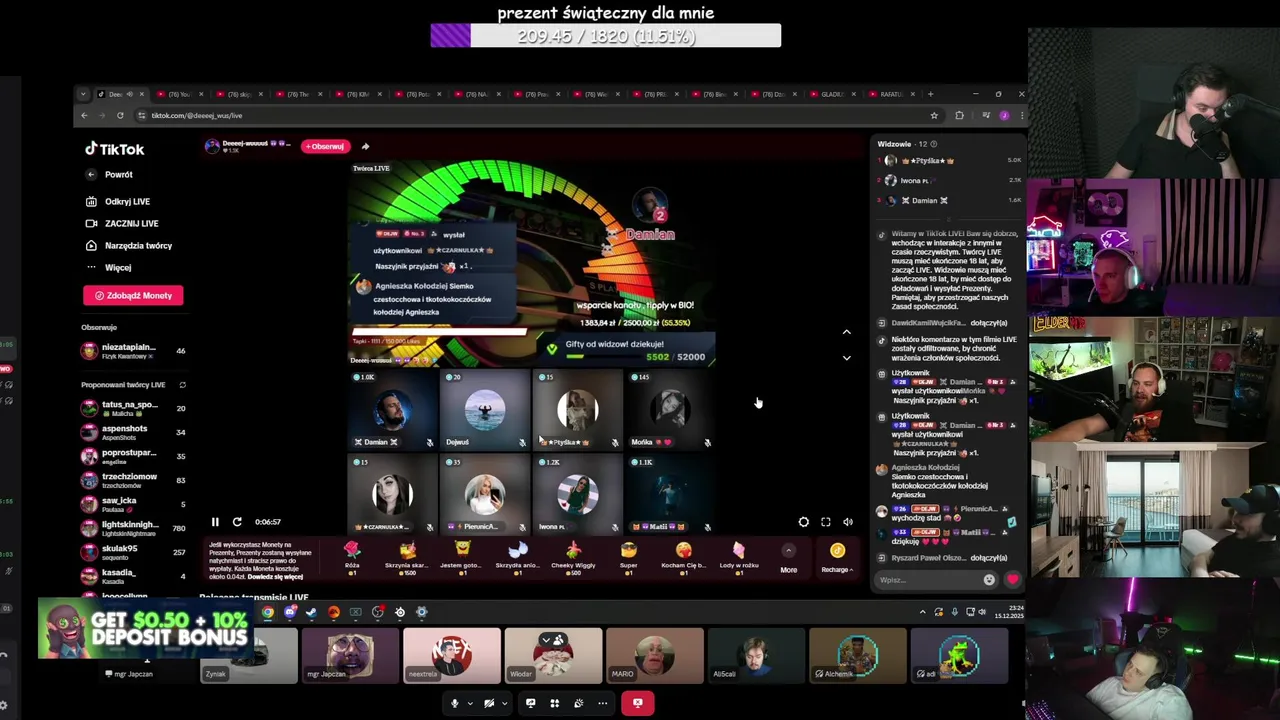This screenshot has width=1280, height=720.
Task: Disconnect from the call with red button
Action: pos(637,703)
